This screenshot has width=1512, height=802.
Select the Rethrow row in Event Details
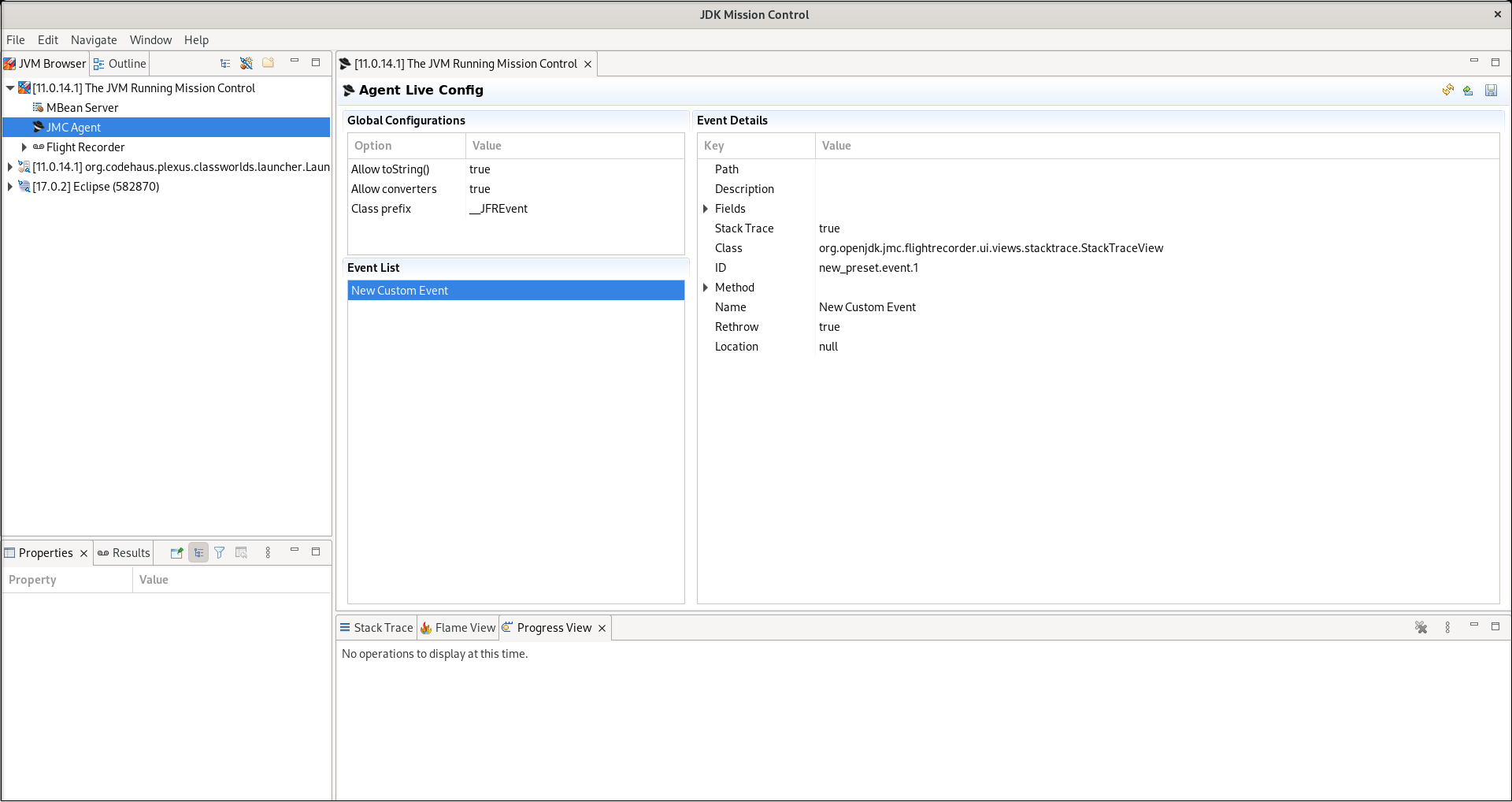click(x=1098, y=327)
